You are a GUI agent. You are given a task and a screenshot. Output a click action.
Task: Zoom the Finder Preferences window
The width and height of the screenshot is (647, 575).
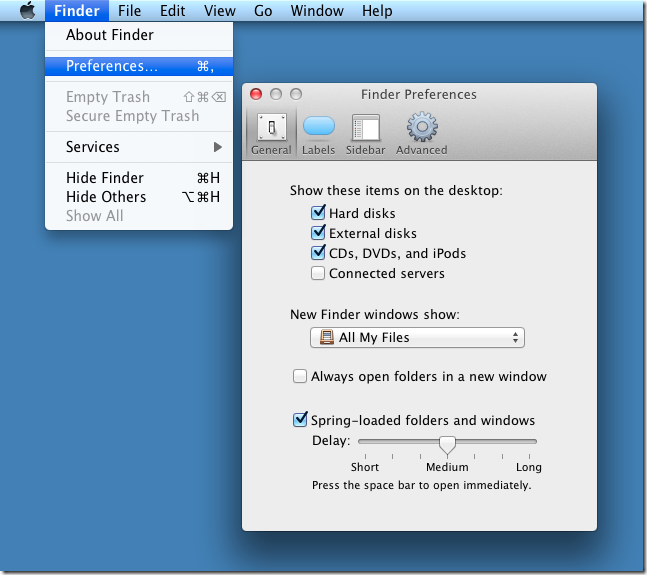[x=295, y=94]
